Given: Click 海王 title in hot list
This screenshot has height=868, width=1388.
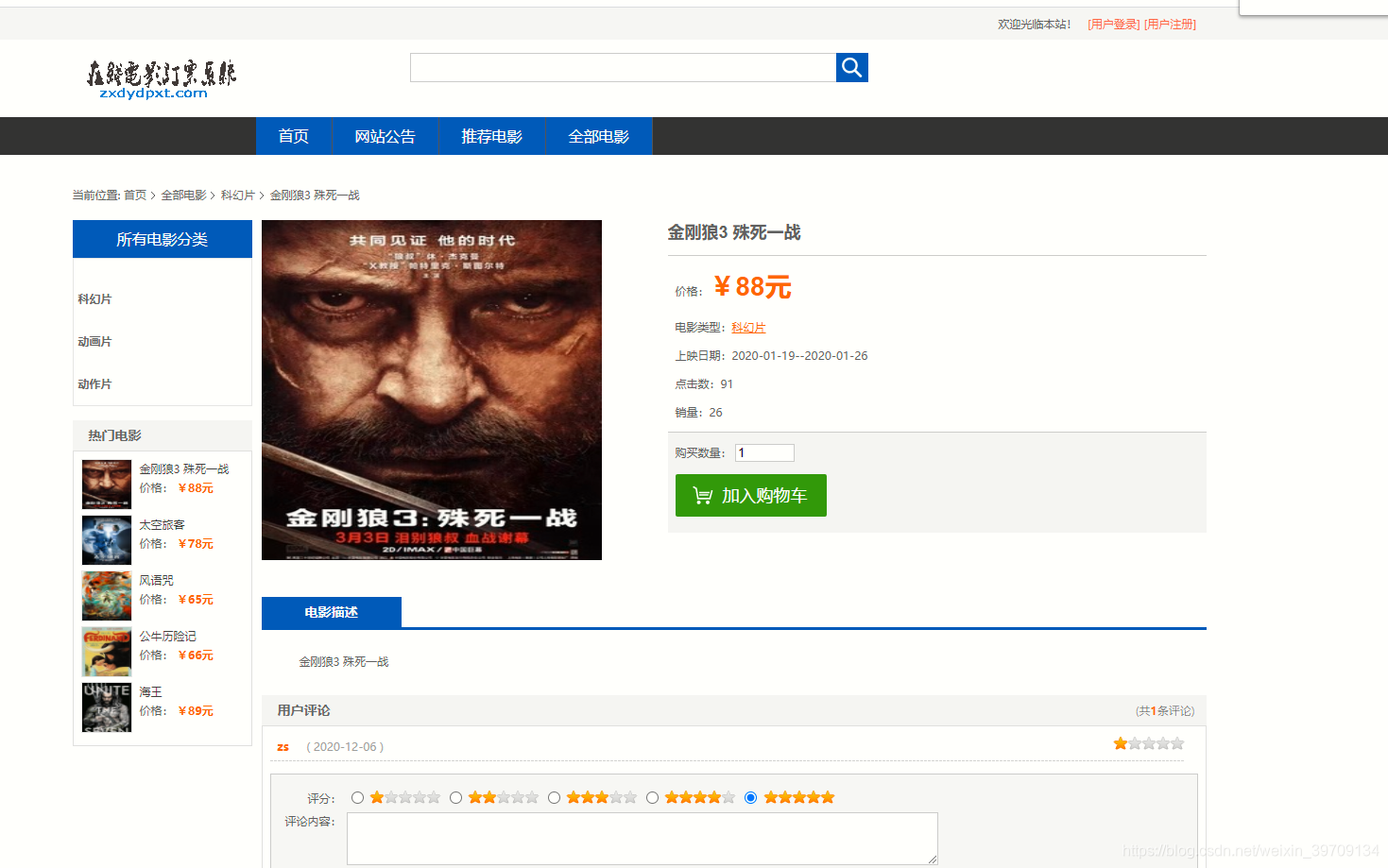Looking at the screenshot, I should 151,692.
